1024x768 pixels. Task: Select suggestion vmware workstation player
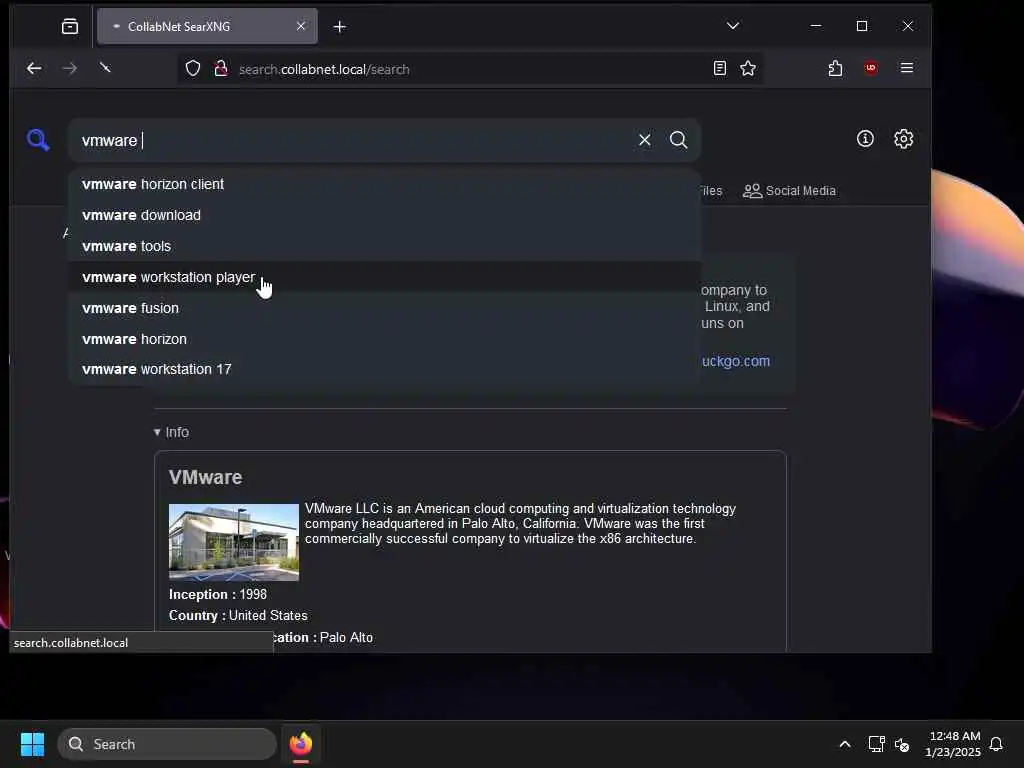(x=385, y=277)
